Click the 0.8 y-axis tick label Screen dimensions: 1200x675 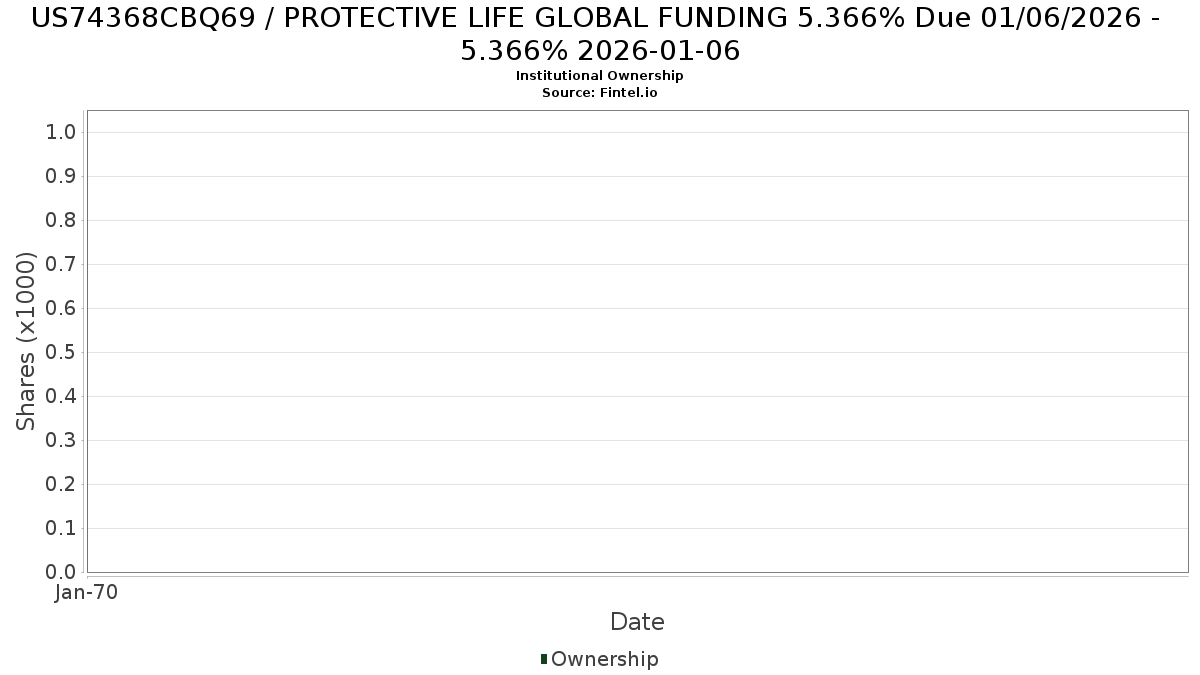coord(61,221)
